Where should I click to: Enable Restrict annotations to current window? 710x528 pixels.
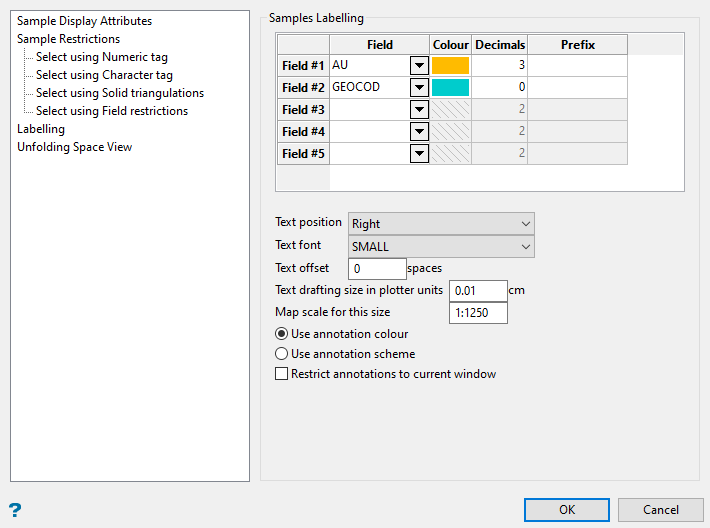click(x=281, y=374)
